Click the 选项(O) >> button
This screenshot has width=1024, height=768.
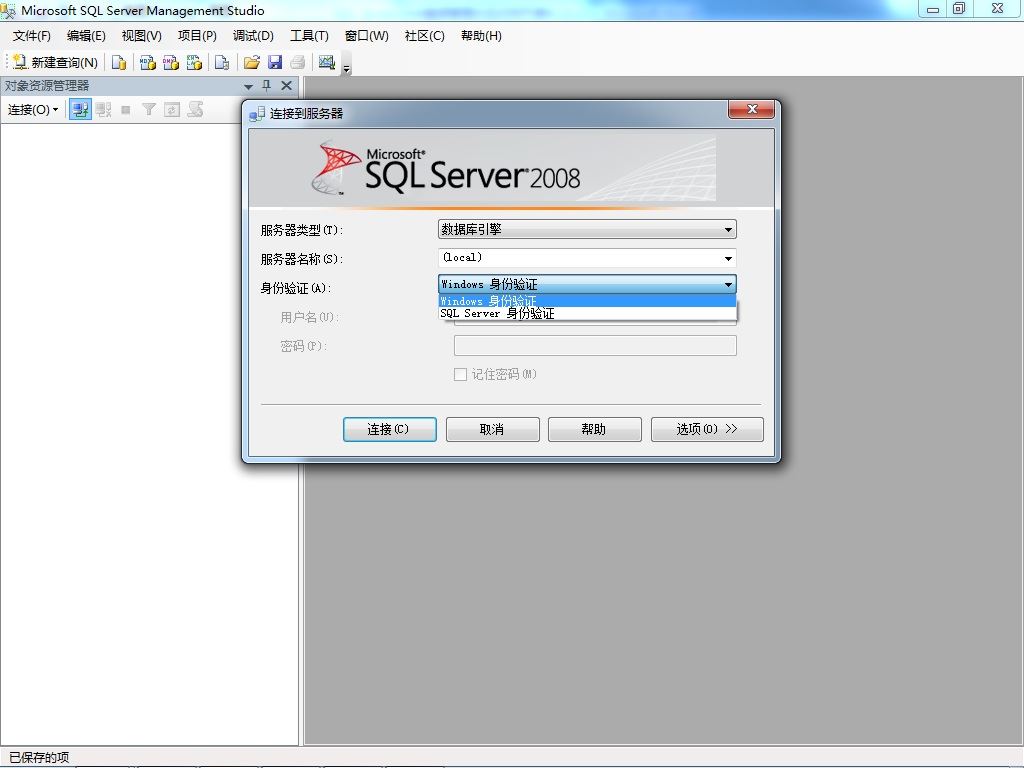coord(707,430)
